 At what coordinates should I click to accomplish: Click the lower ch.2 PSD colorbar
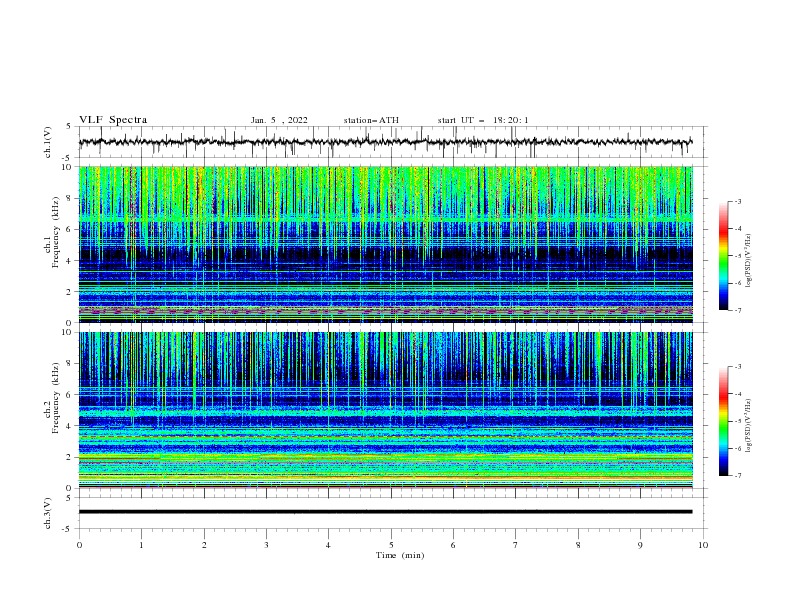coord(724,421)
